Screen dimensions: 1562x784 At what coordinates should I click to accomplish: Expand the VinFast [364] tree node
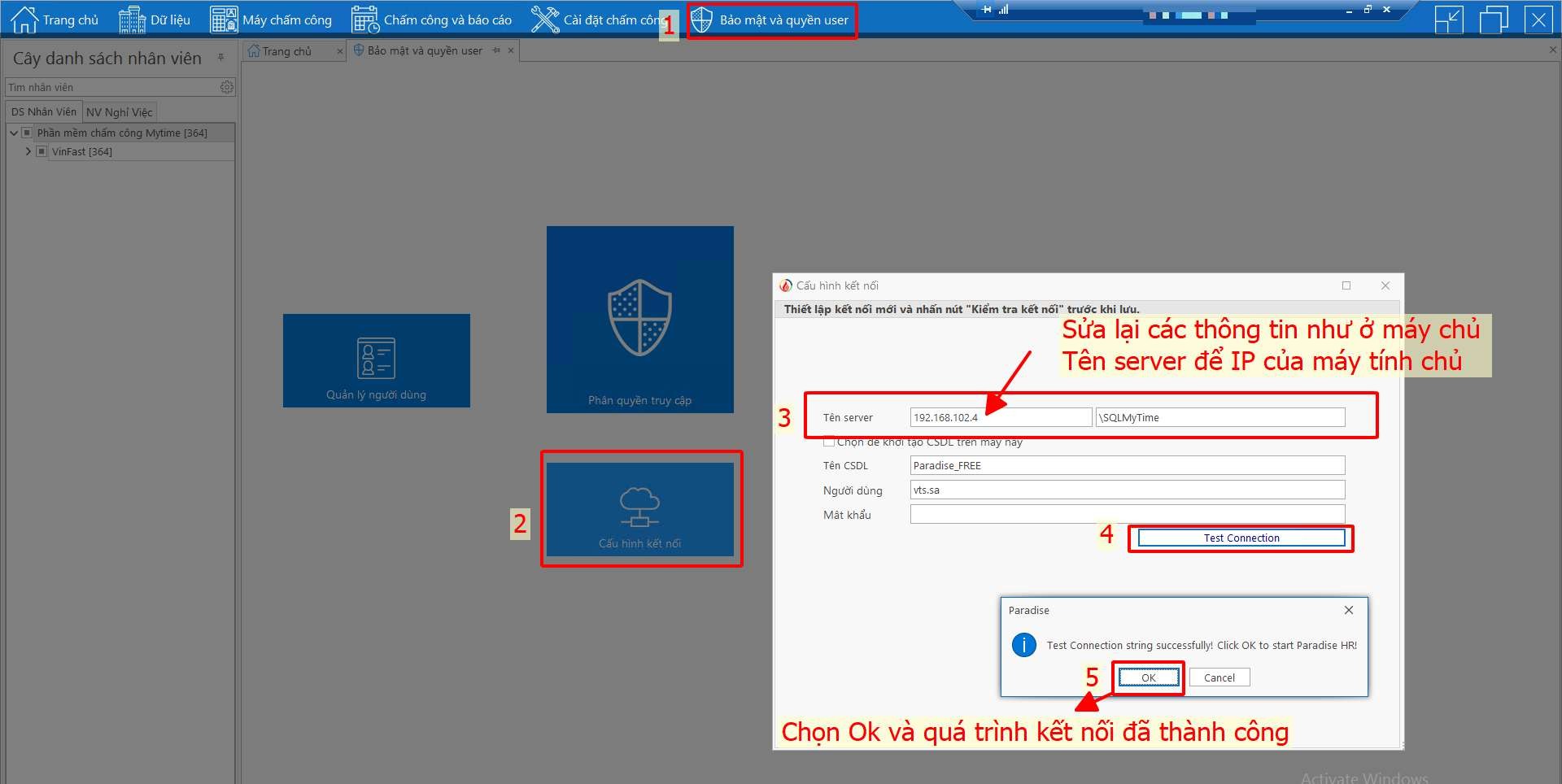pyautogui.click(x=28, y=151)
